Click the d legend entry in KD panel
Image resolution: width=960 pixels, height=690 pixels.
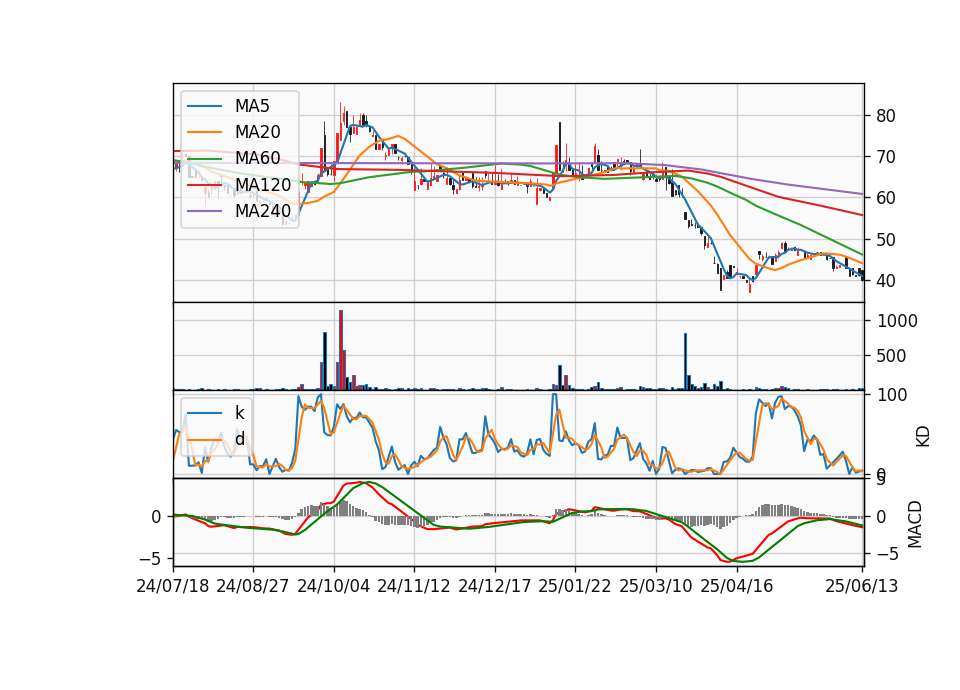click(240, 438)
